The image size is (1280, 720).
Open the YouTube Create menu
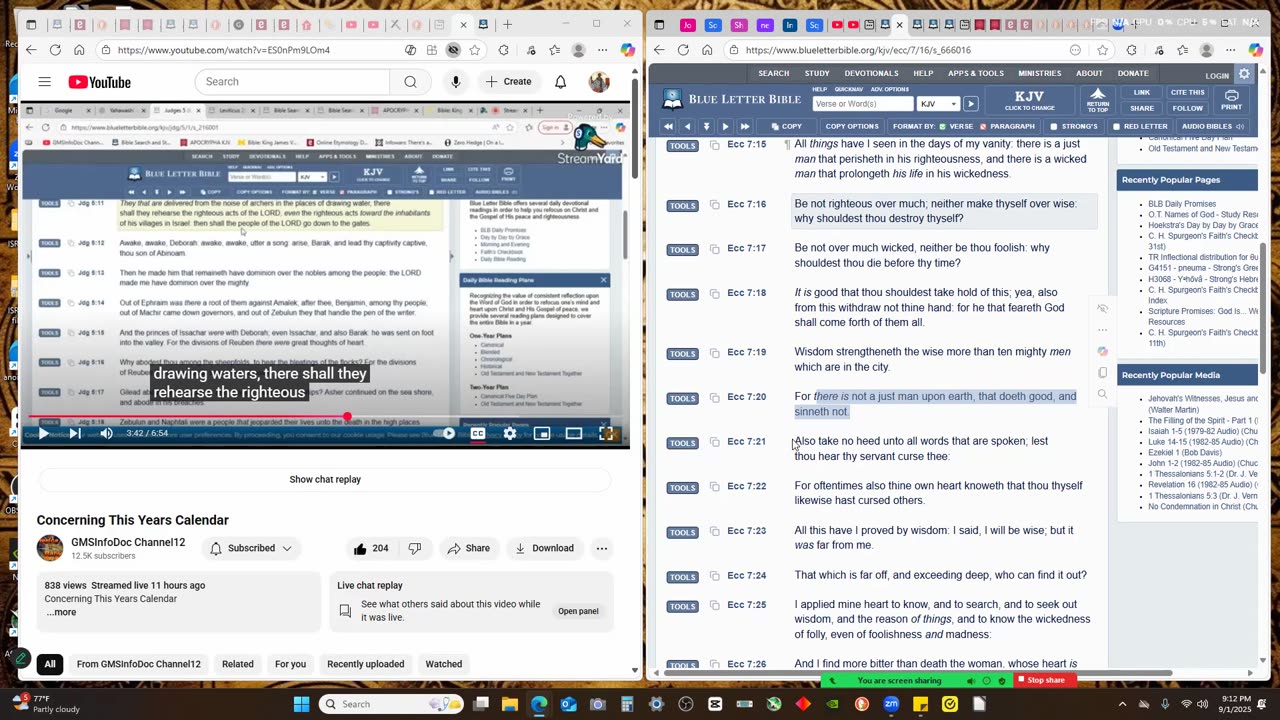point(508,82)
